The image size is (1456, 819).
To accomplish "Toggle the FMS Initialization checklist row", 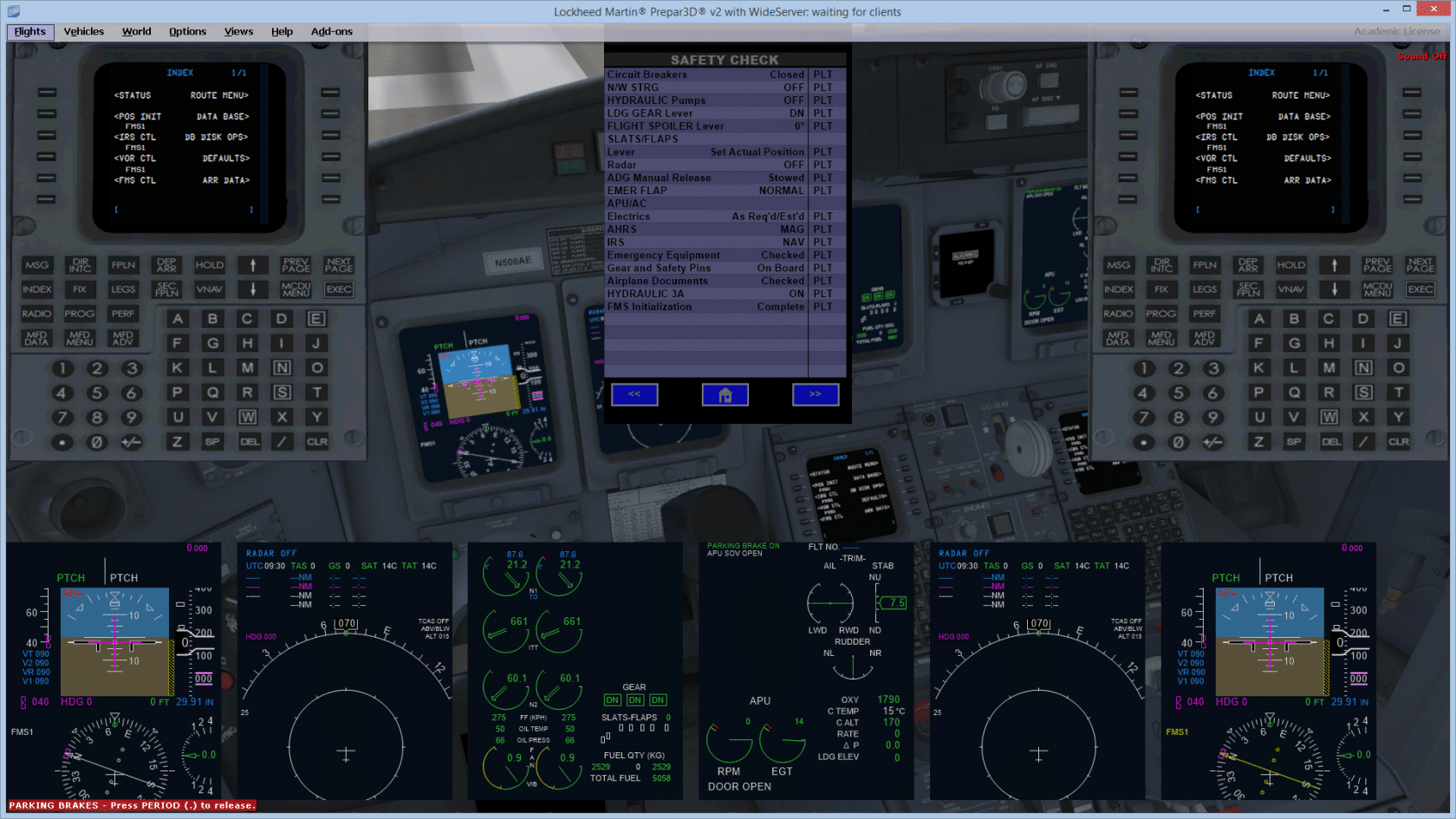I will coord(705,307).
